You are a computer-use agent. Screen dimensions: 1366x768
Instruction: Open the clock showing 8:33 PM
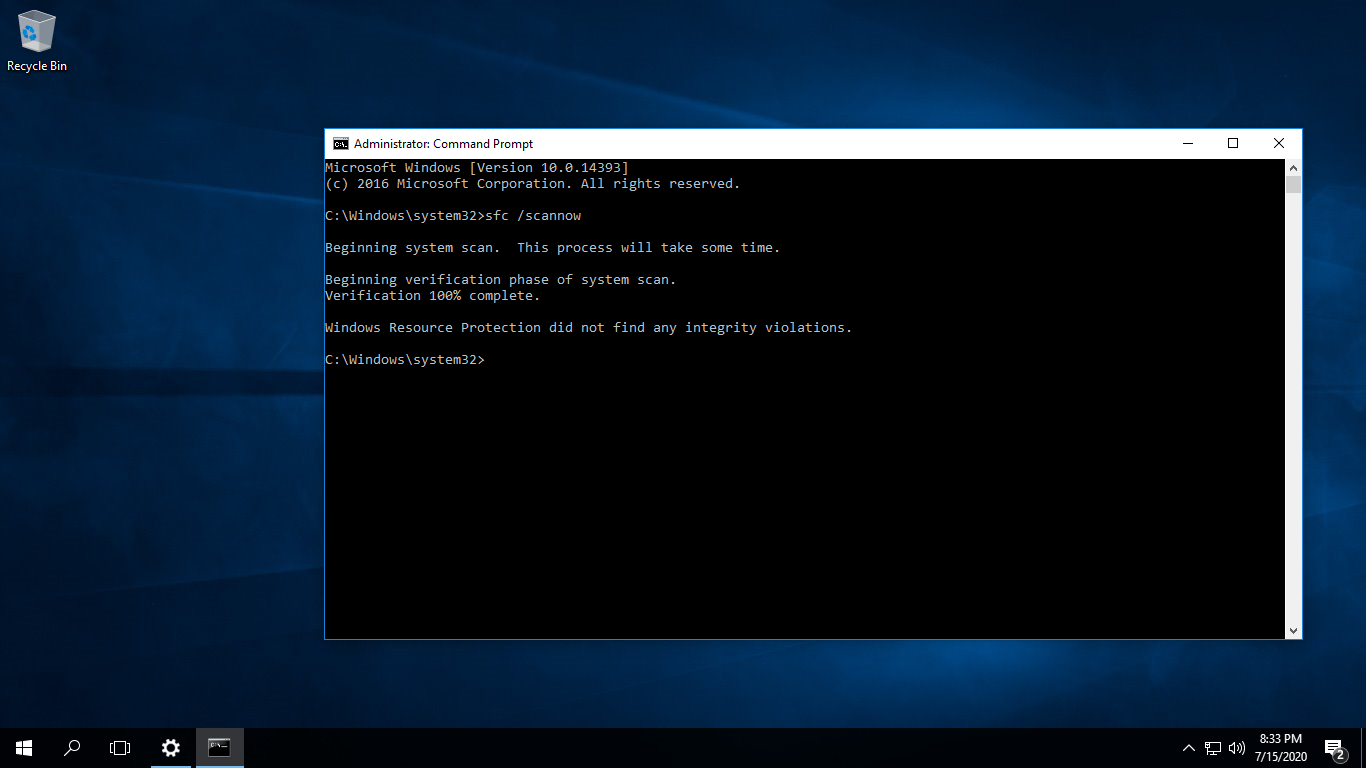(x=1280, y=748)
